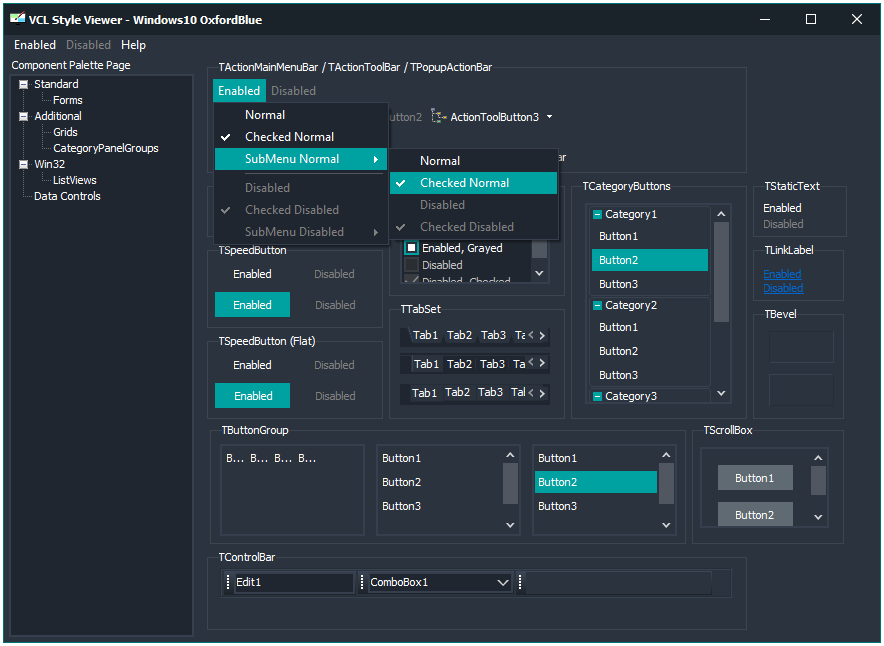
Task: Click Button3 under Category2
Action: click(x=649, y=375)
